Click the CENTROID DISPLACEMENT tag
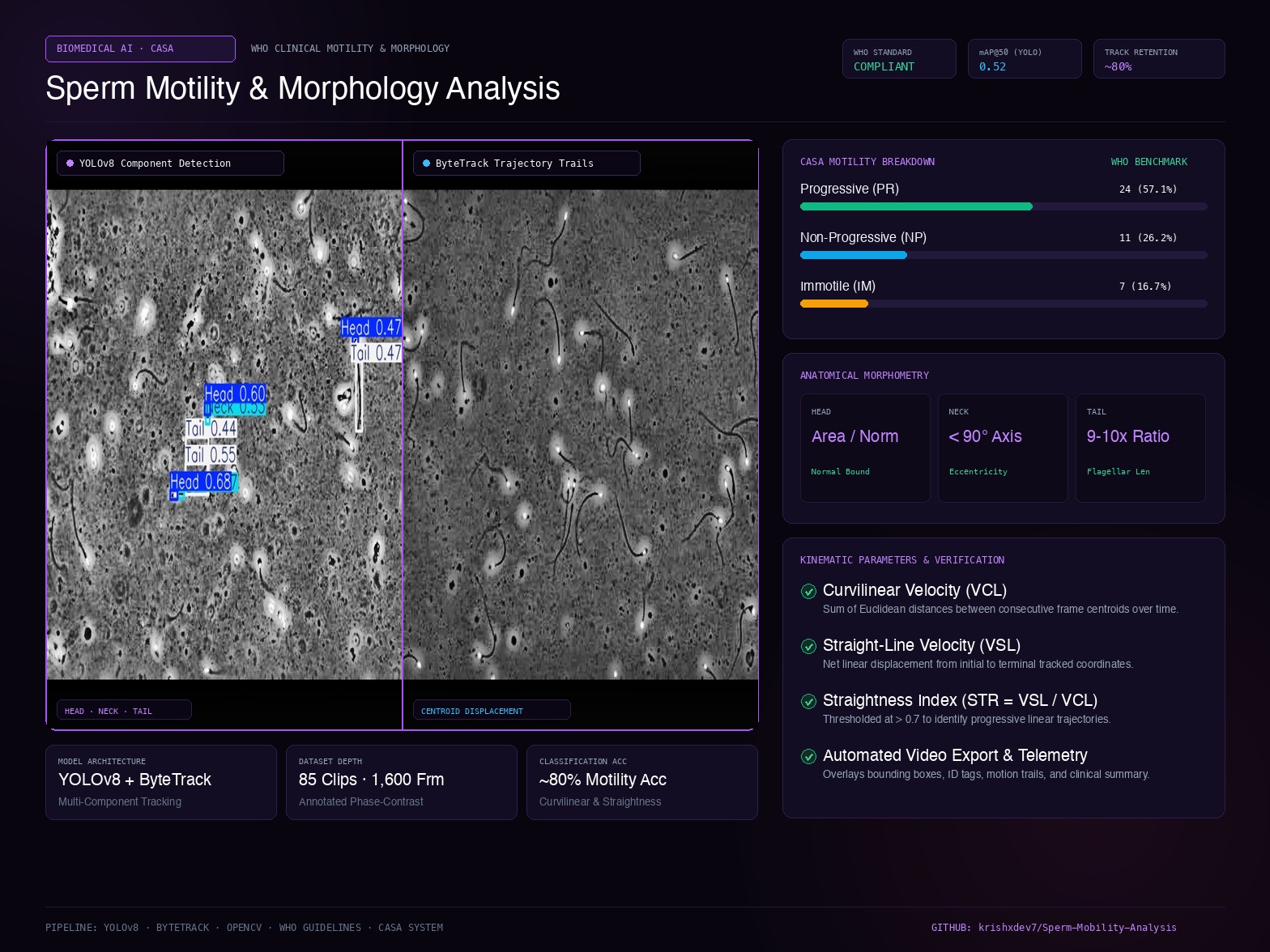Image resolution: width=1270 pixels, height=952 pixels. (x=492, y=710)
